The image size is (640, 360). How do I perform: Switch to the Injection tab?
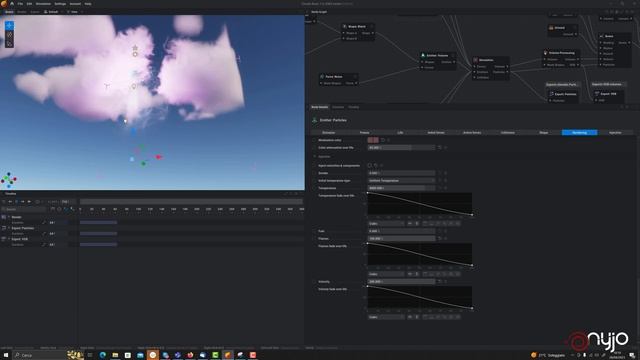(615, 133)
